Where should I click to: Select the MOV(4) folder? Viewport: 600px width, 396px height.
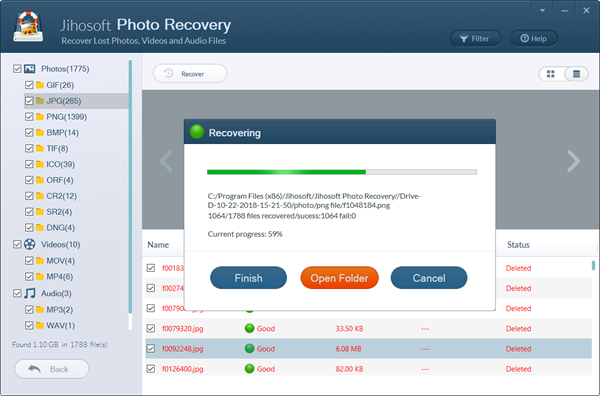(x=60, y=261)
